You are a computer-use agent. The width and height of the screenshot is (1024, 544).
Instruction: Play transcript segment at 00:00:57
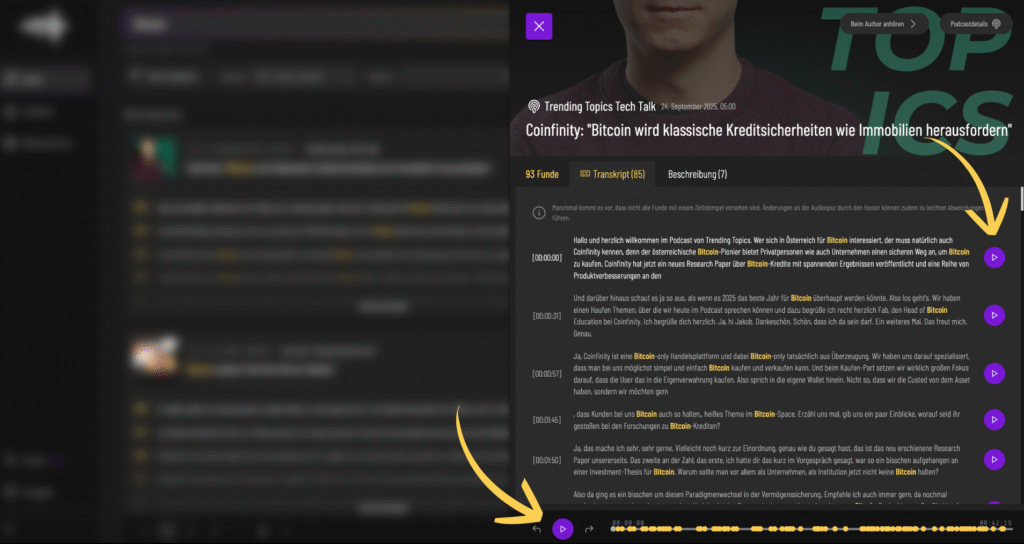tap(994, 373)
